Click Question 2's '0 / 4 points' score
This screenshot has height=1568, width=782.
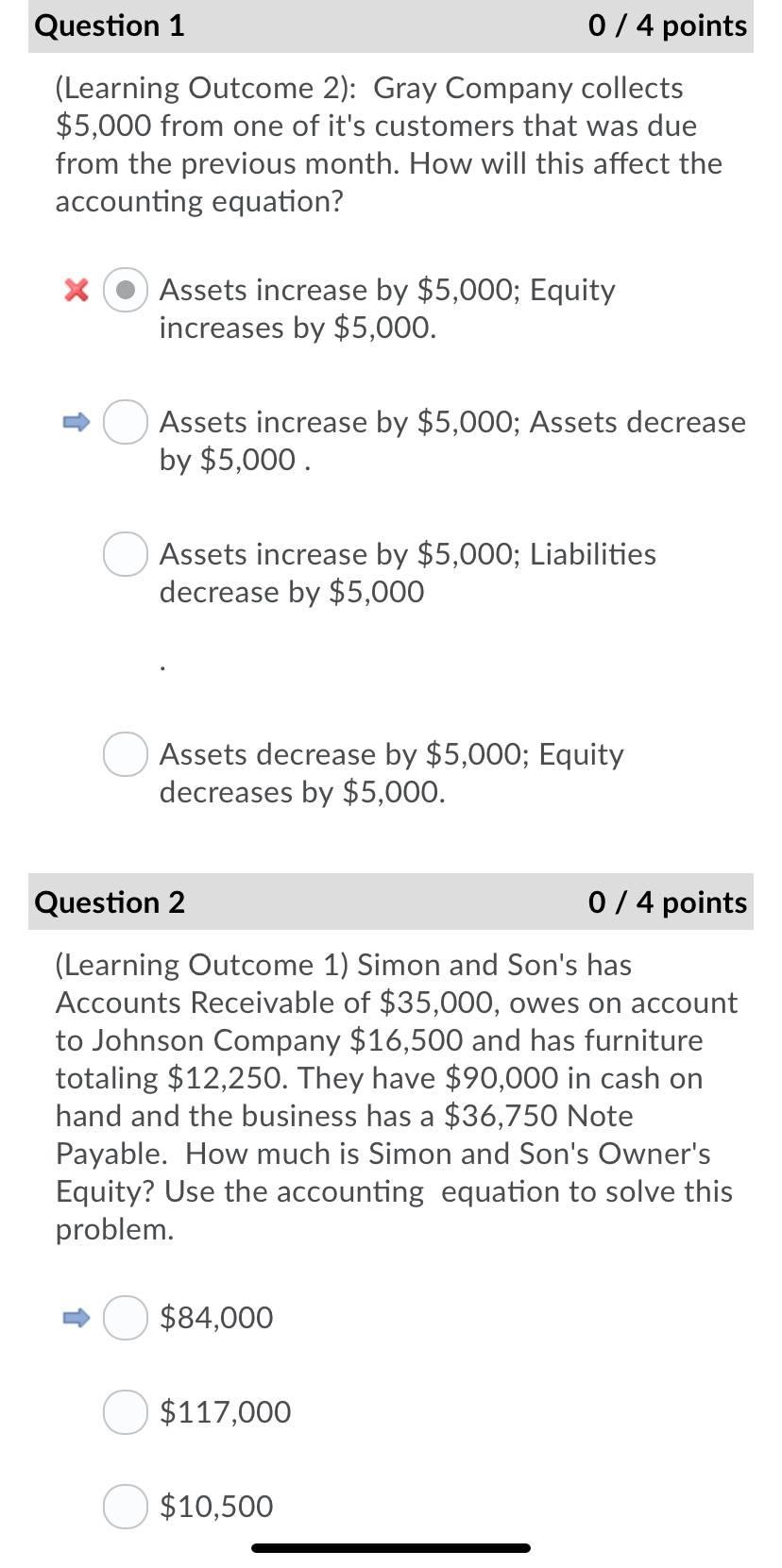click(667, 902)
